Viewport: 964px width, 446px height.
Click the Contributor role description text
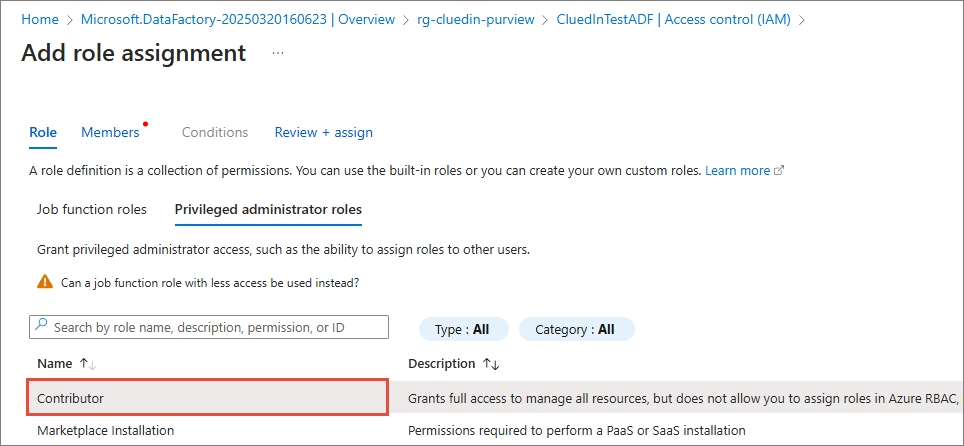[x=684, y=398]
